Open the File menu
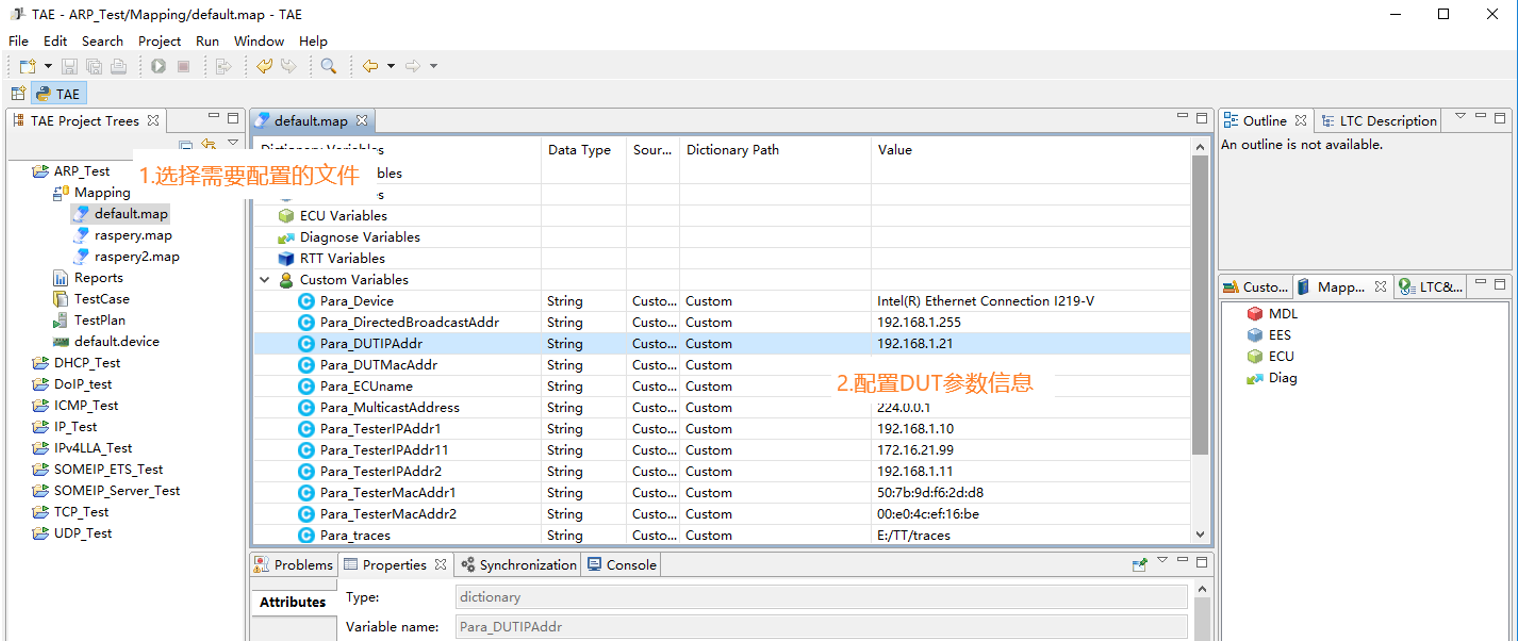The height and width of the screenshot is (644, 1518). tap(18, 41)
